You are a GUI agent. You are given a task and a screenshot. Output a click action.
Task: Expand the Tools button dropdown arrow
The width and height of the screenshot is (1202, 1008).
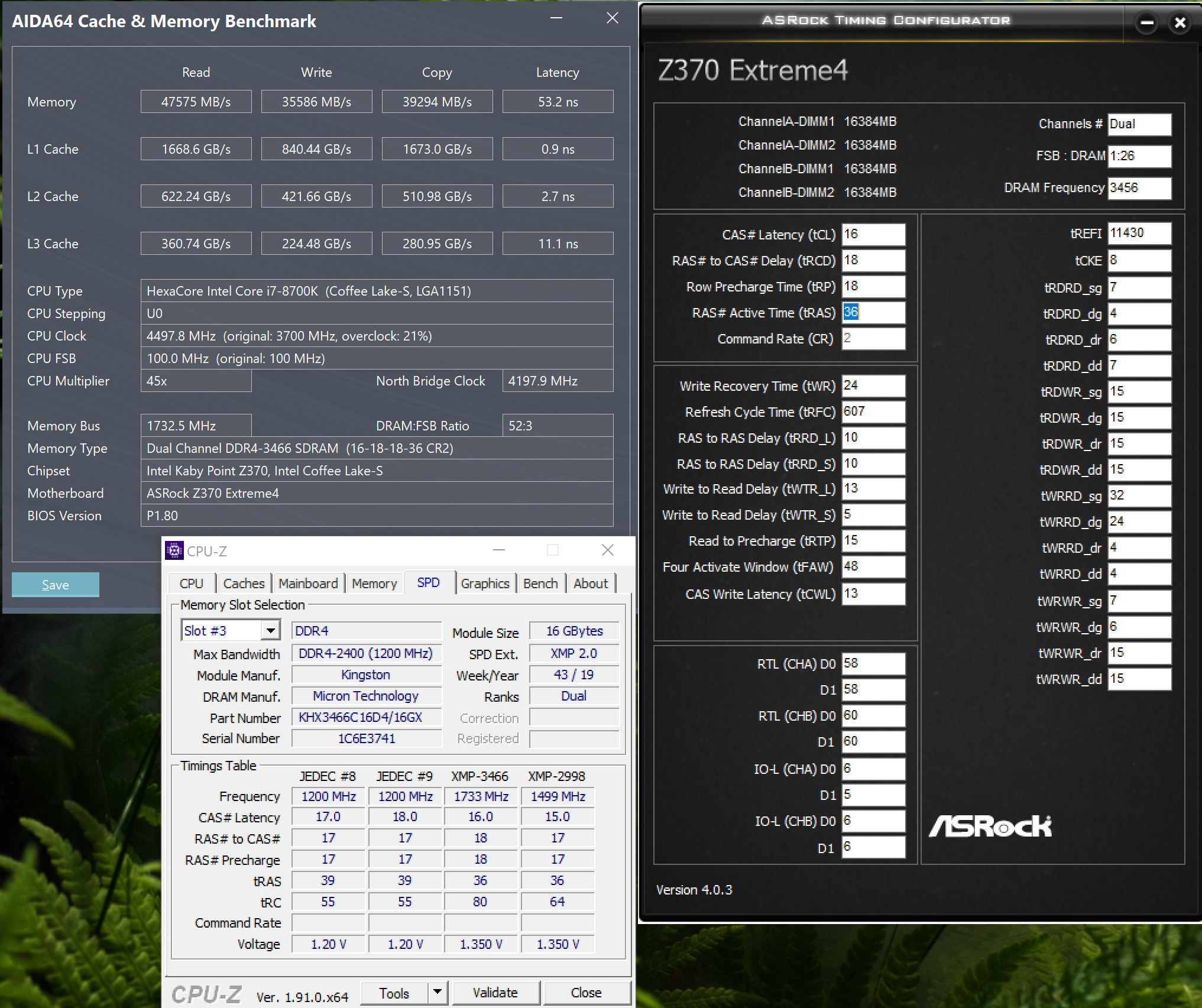438,992
